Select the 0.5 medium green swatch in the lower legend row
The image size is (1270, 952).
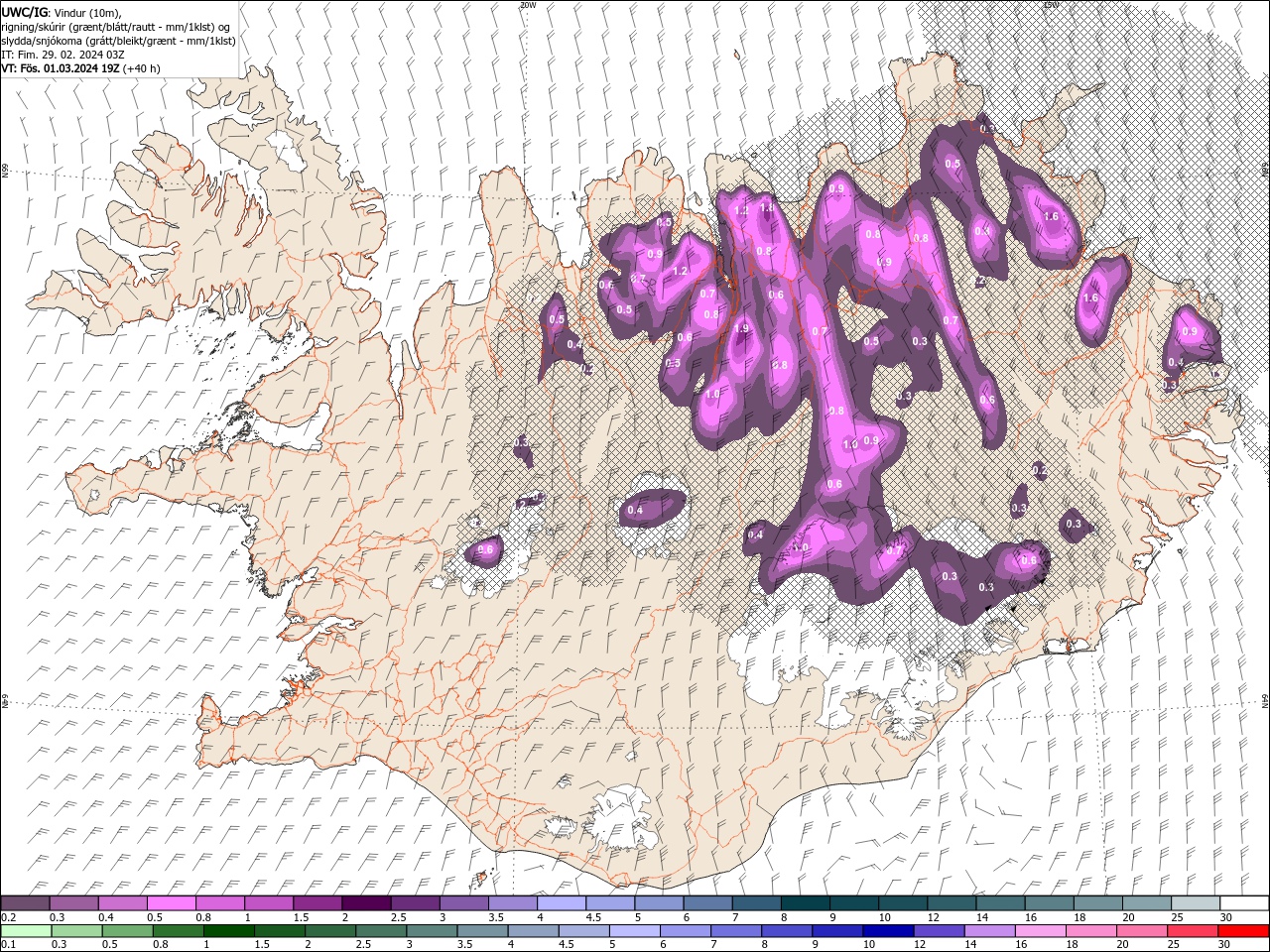(127, 930)
